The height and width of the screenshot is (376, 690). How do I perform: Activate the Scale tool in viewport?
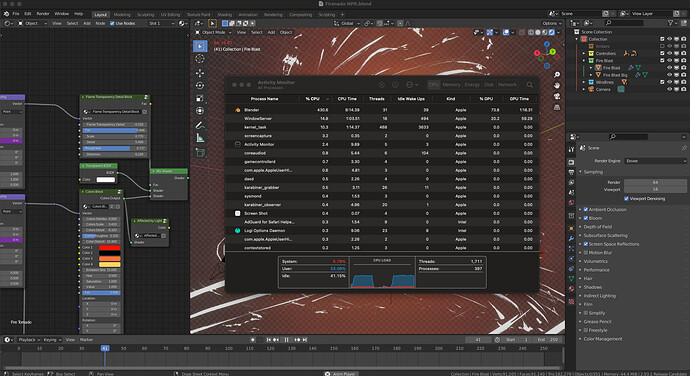tap(200, 98)
